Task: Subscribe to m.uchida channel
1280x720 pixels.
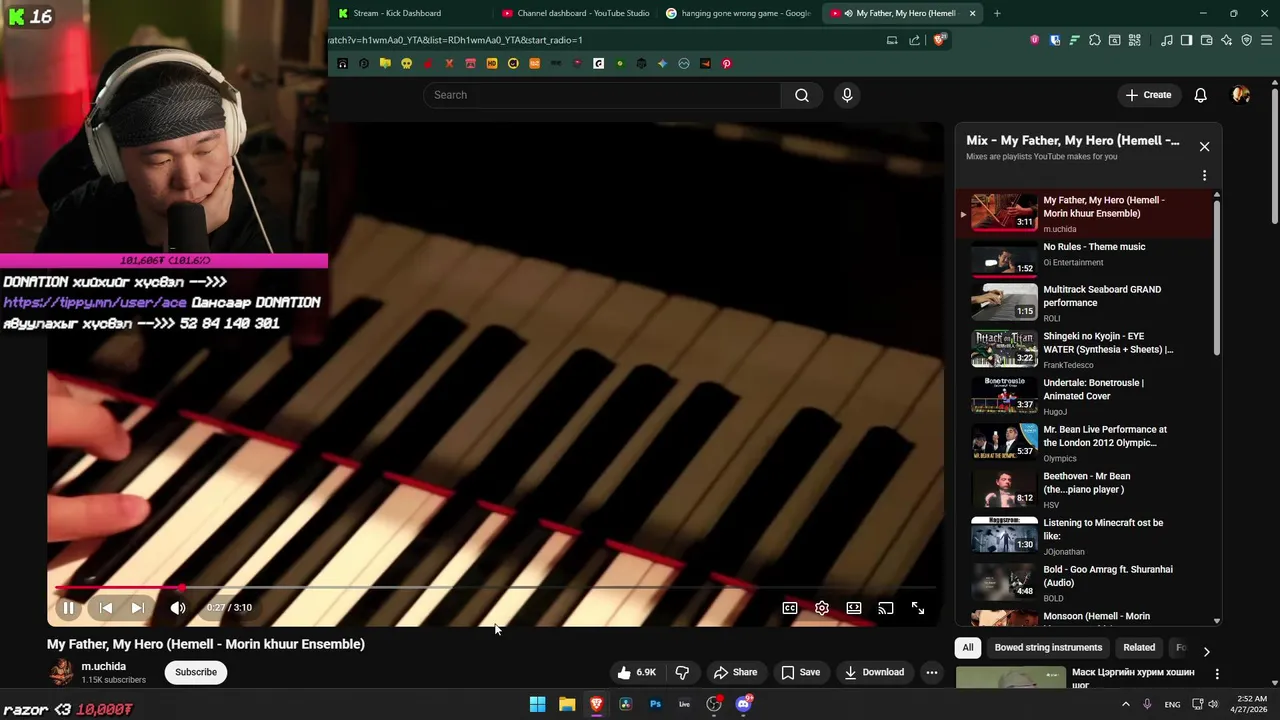Action: (x=196, y=672)
